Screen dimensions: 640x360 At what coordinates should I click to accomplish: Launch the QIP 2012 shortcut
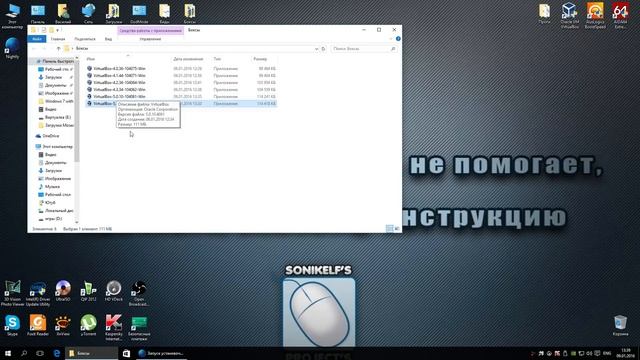88,290
